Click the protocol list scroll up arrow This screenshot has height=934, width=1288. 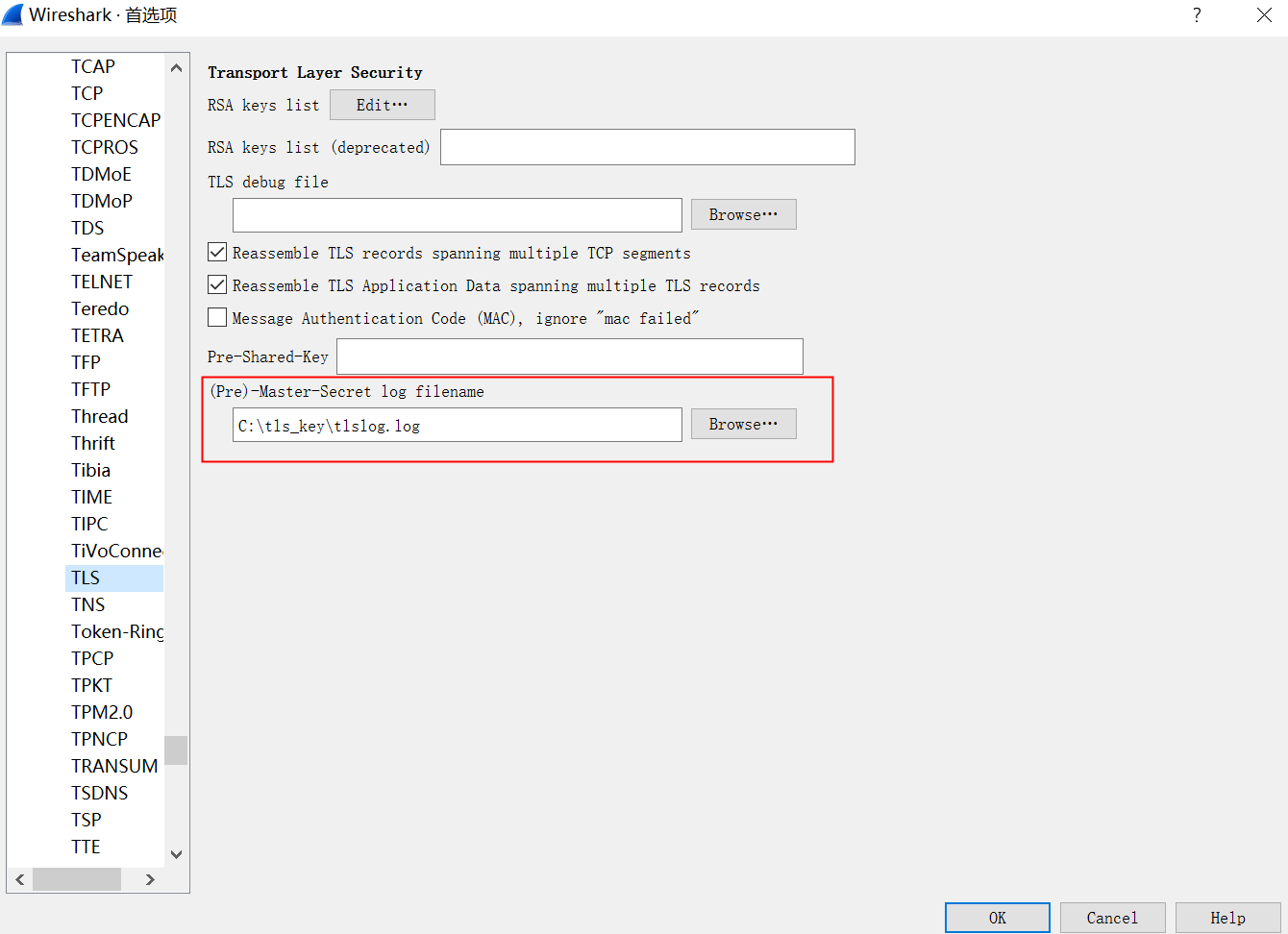pyautogui.click(x=176, y=67)
